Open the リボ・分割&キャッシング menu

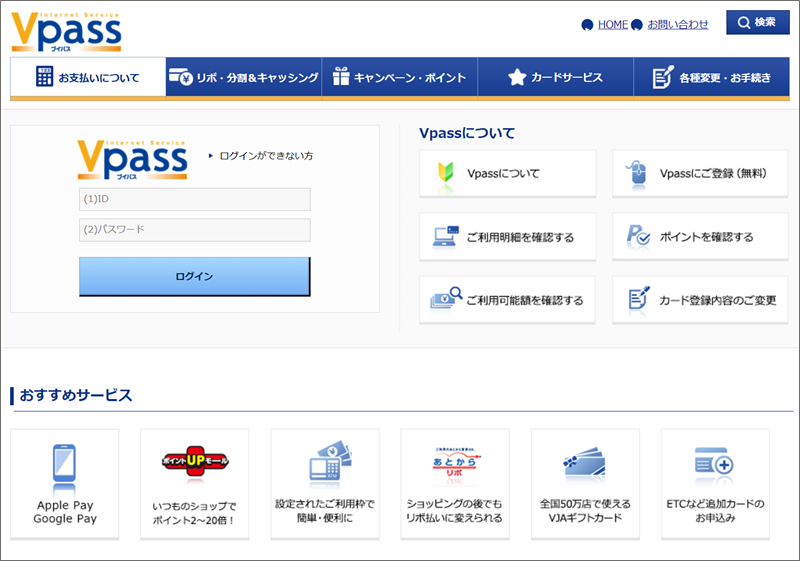click(244, 77)
